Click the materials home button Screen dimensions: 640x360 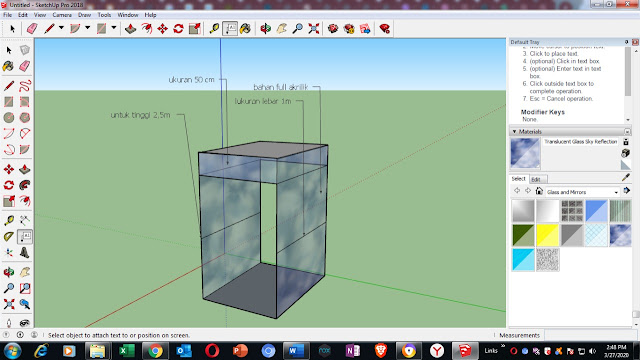coord(539,191)
